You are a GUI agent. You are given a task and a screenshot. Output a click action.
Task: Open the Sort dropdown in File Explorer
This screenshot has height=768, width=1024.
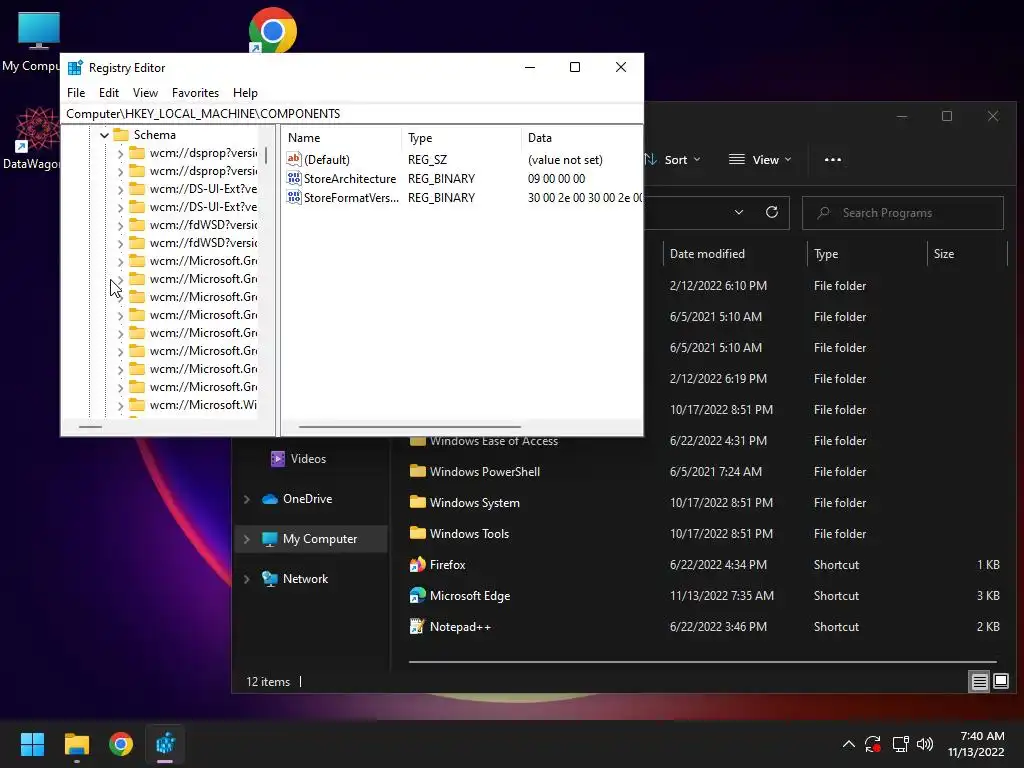tap(672, 160)
